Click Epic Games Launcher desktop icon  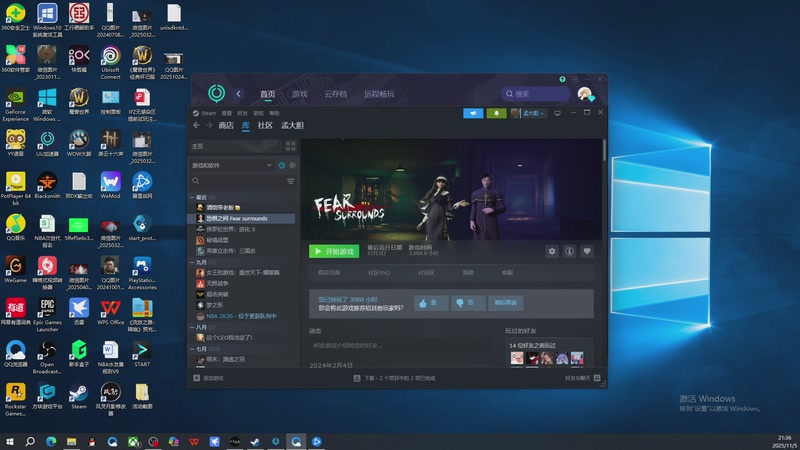(x=47, y=315)
